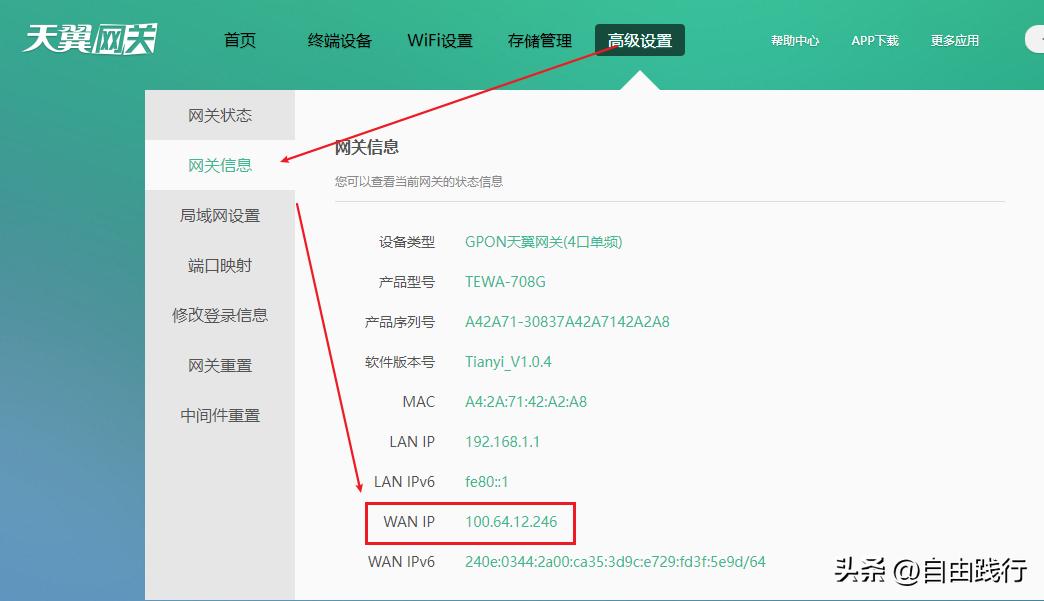Screen dimensions: 1044x601
Task: Switch to the 终端设备 tab
Action: pos(339,40)
